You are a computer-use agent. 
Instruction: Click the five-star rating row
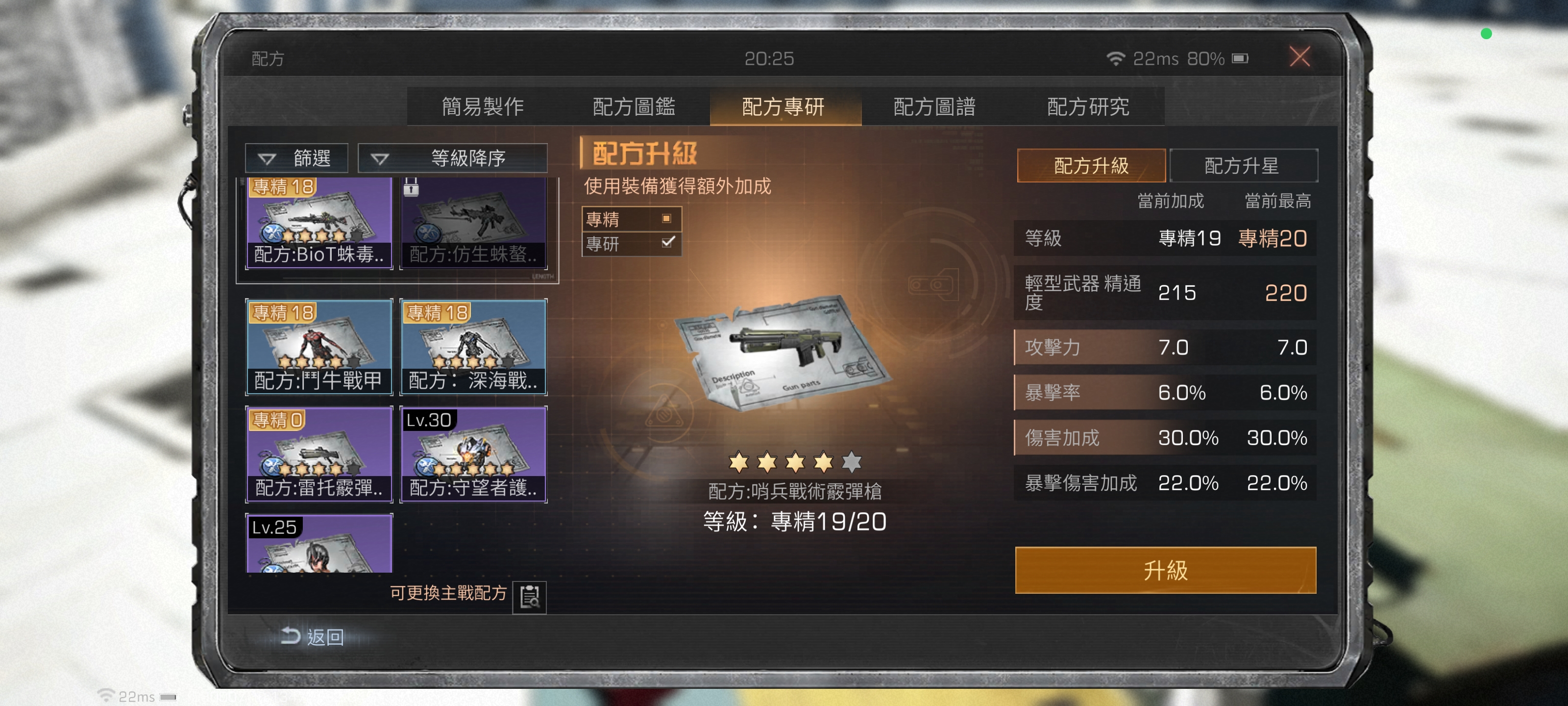point(795,462)
